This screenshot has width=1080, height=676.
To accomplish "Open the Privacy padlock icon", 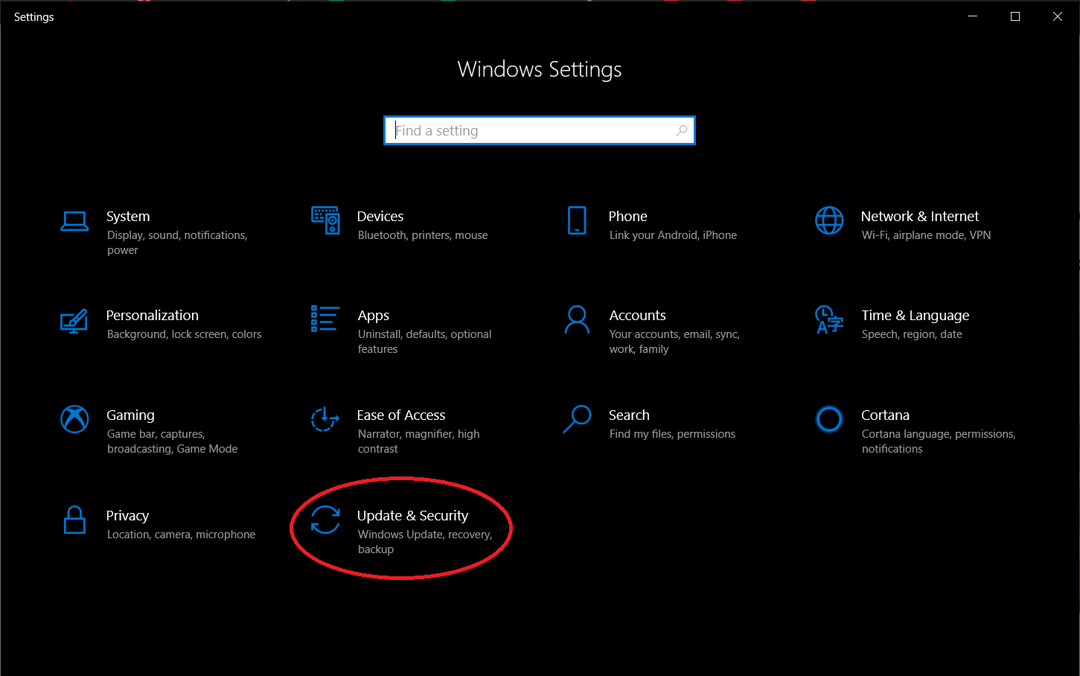I will (75, 520).
